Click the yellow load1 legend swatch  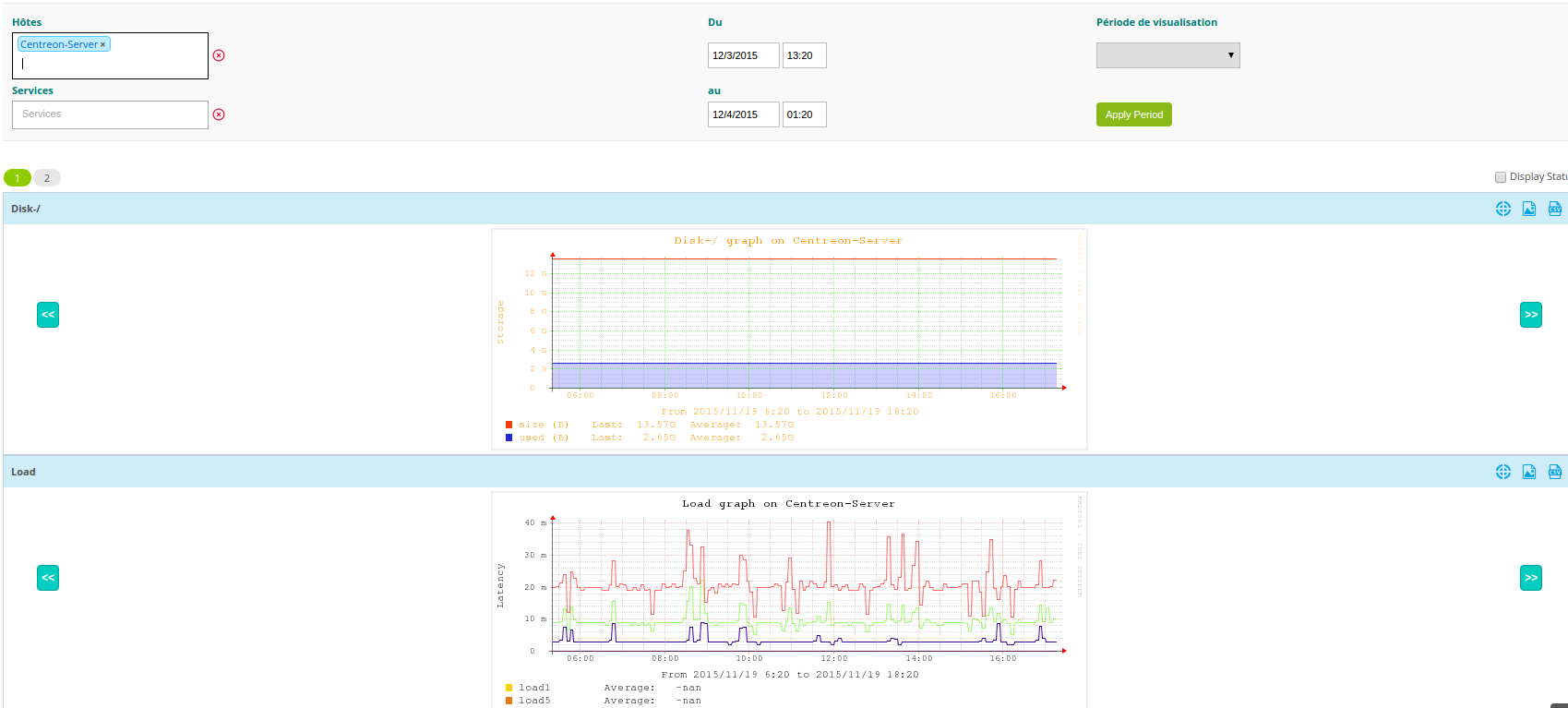(509, 688)
